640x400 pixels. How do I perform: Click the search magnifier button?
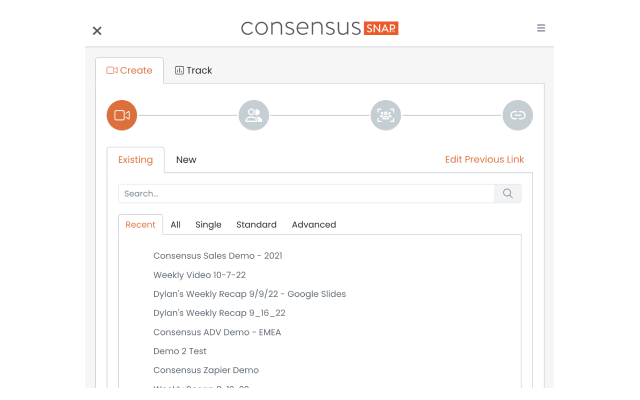507,193
